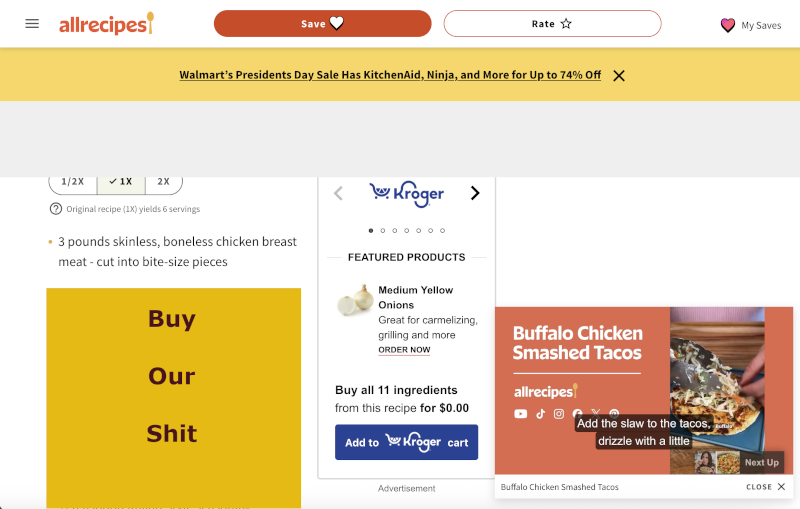Open My Saves heart icon
The image size is (800, 509).
728,25
